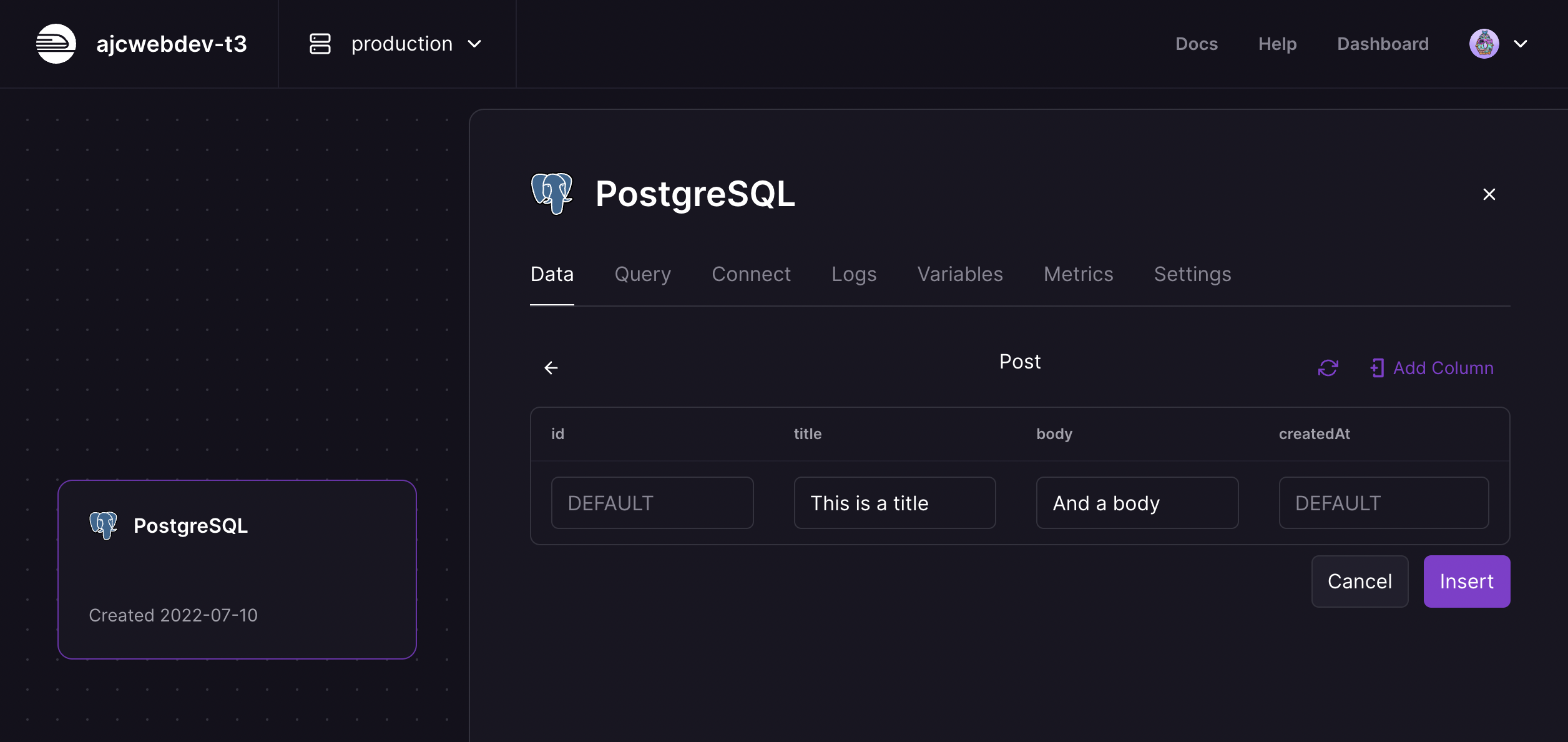Click the id column header

pyautogui.click(x=557, y=434)
